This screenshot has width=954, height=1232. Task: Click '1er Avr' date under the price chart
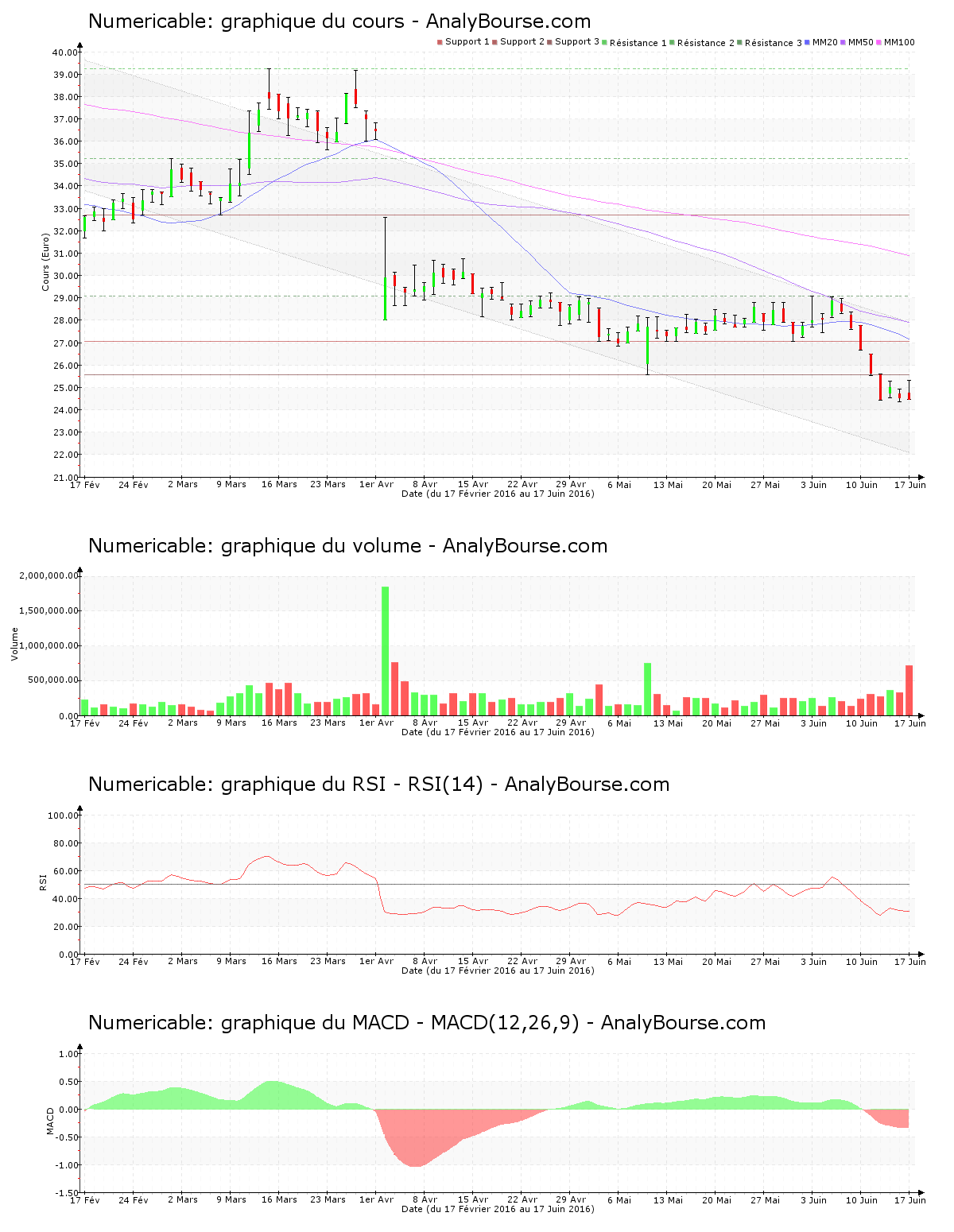click(376, 485)
